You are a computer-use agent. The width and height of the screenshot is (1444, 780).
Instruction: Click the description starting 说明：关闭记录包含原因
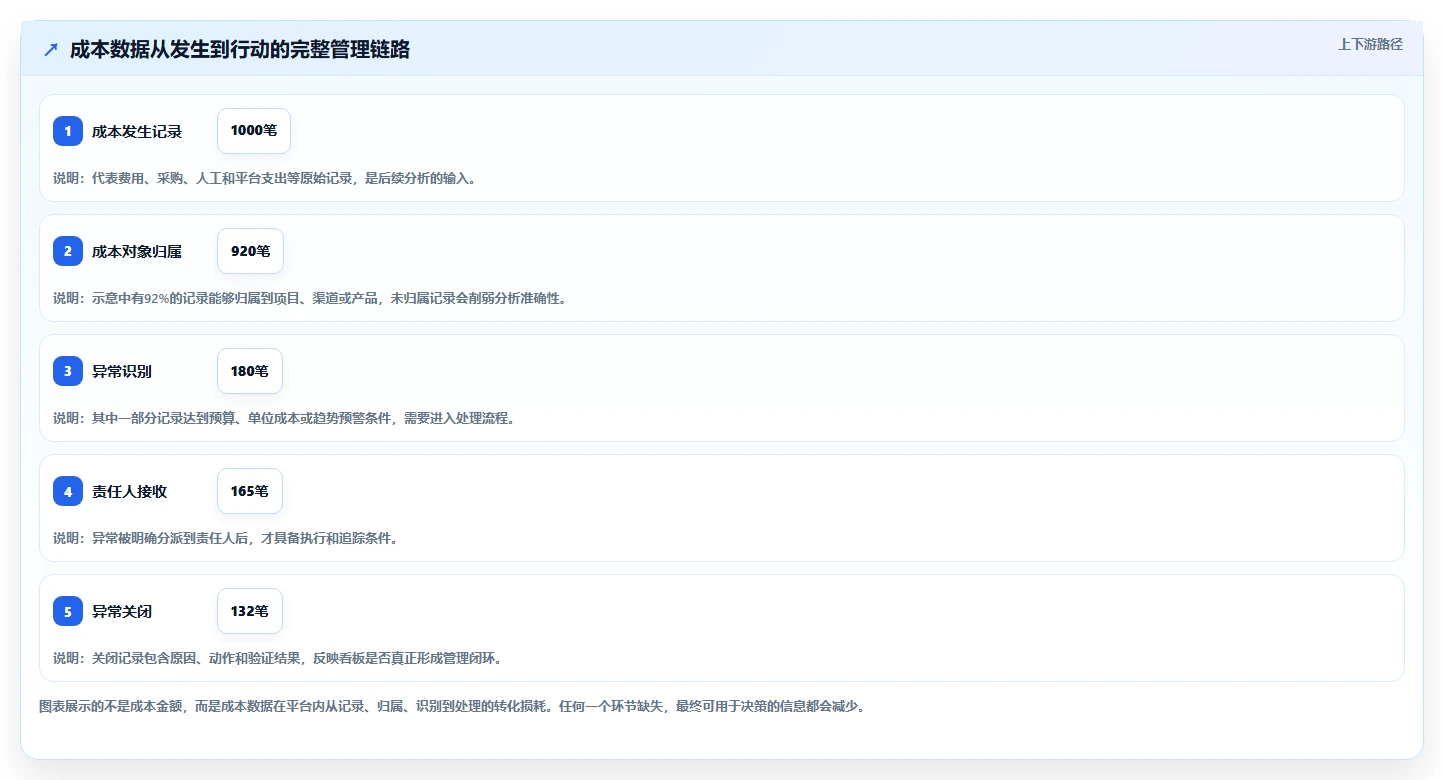278,658
